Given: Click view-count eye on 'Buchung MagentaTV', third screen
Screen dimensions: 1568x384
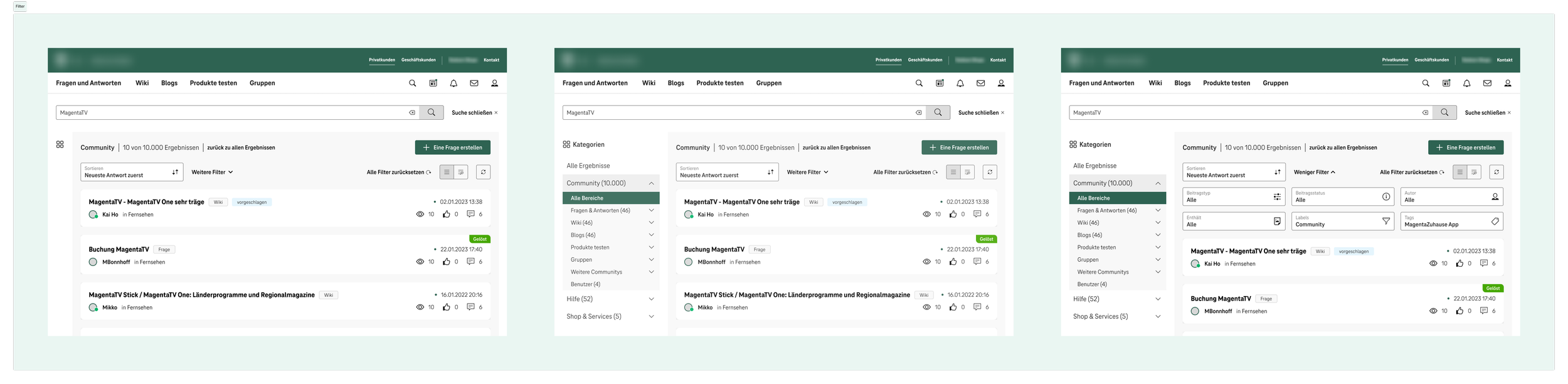Looking at the screenshot, I should pyautogui.click(x=1433, y=311).
